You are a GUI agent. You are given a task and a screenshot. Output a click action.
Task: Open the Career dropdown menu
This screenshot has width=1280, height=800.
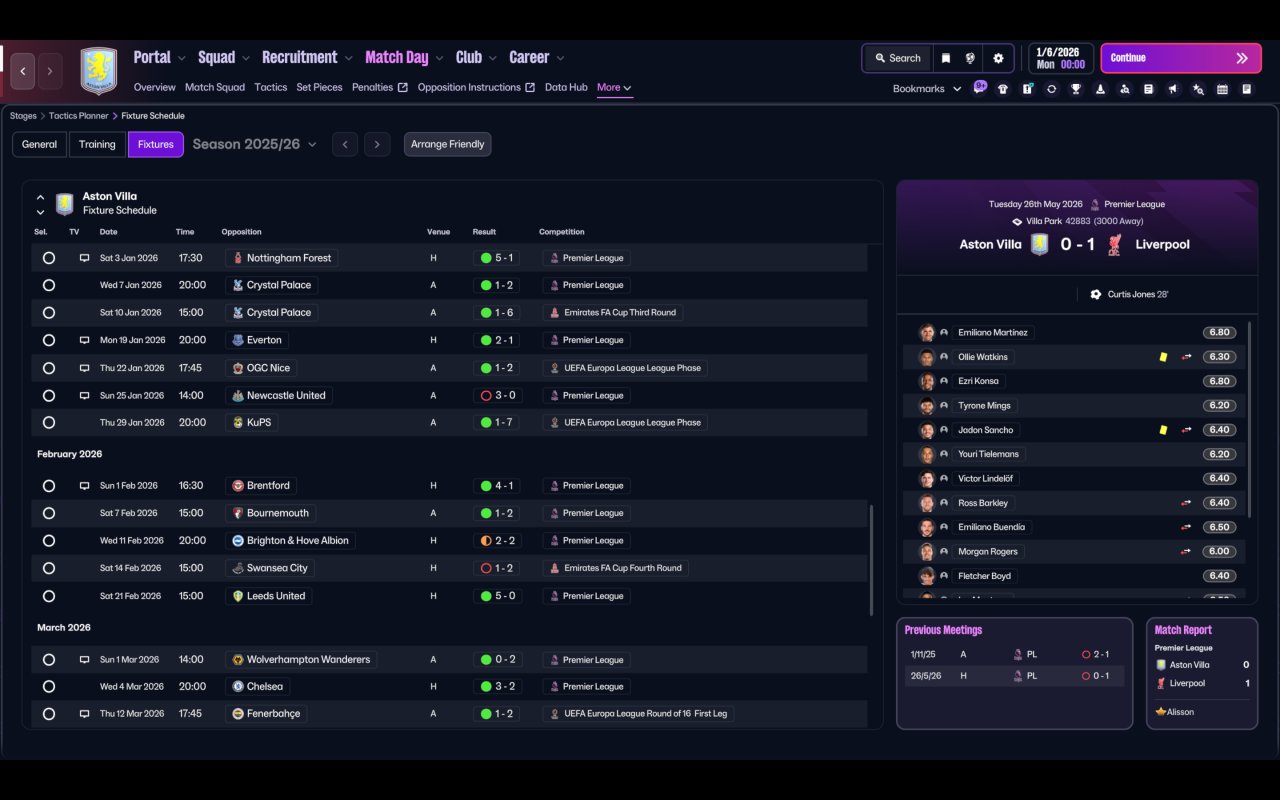coord(537,58)
